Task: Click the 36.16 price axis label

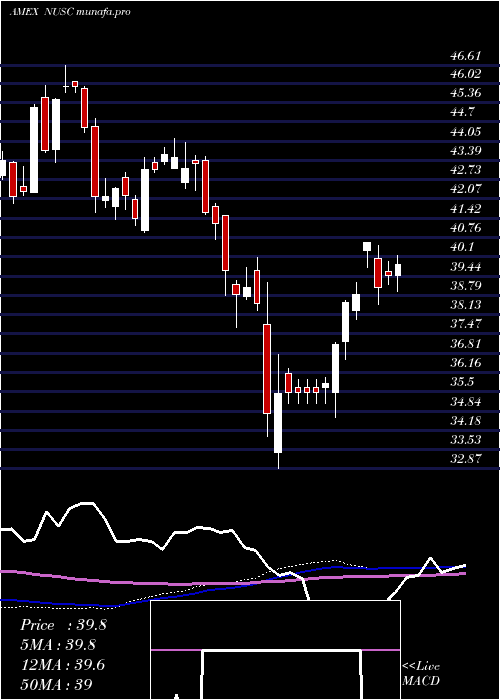Action: pos(466,362)
